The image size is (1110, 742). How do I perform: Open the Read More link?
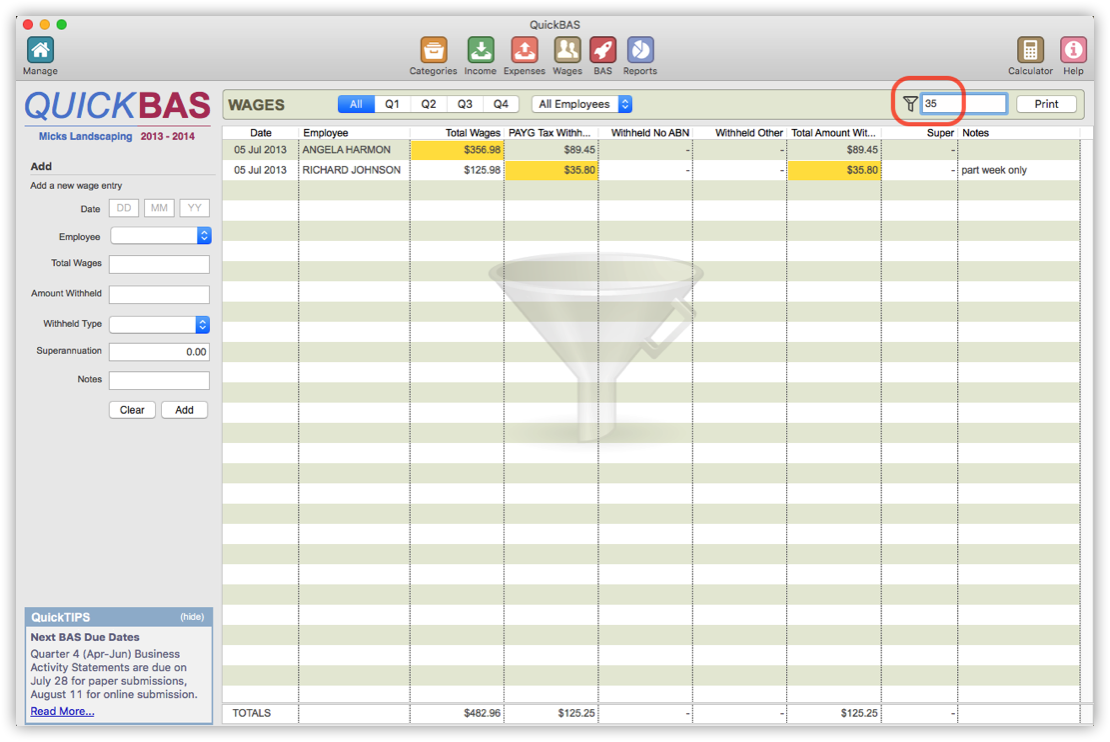[x=62, y=710]
